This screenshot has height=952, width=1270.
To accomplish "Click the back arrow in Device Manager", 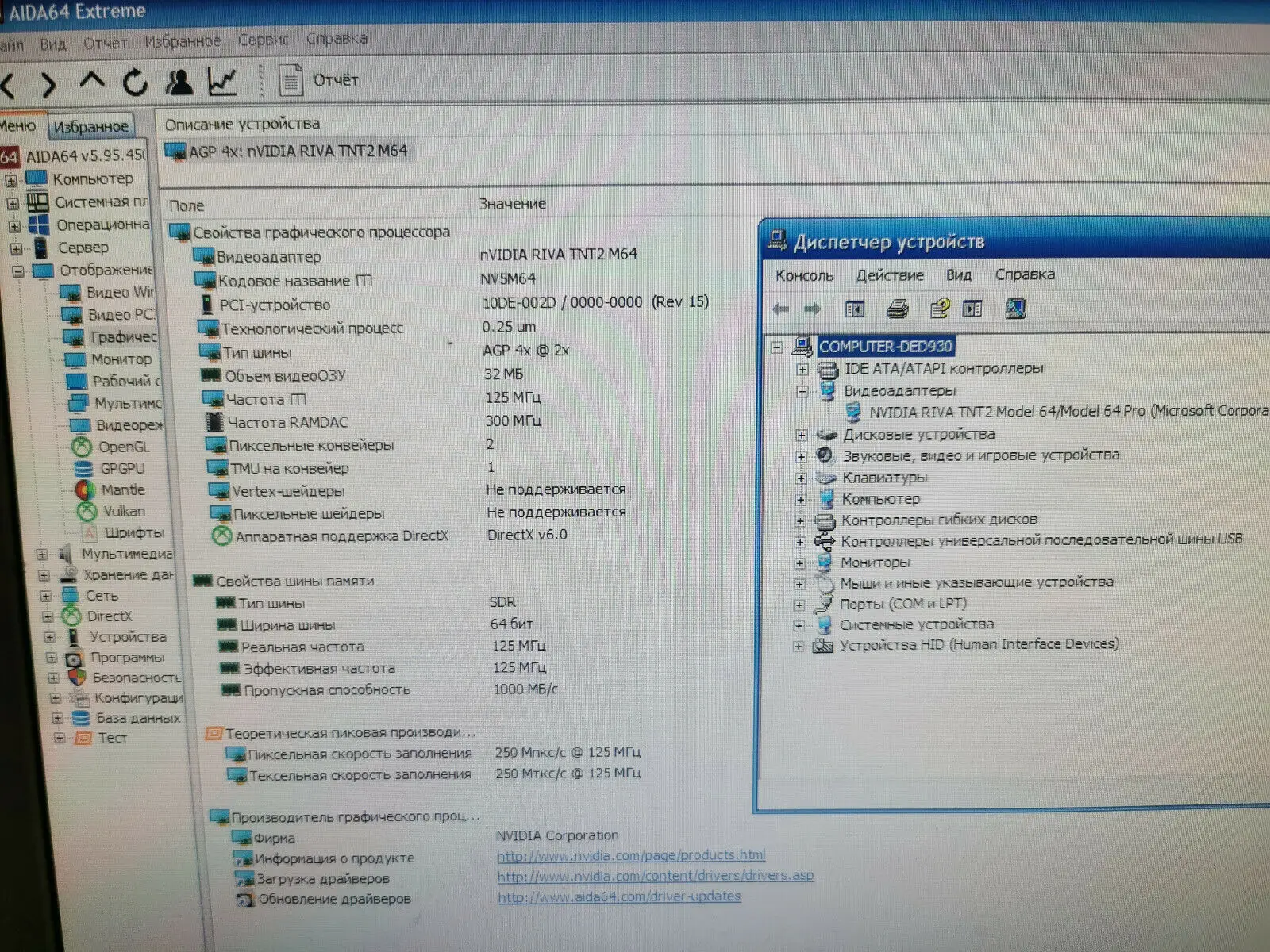I will point(780,309).
